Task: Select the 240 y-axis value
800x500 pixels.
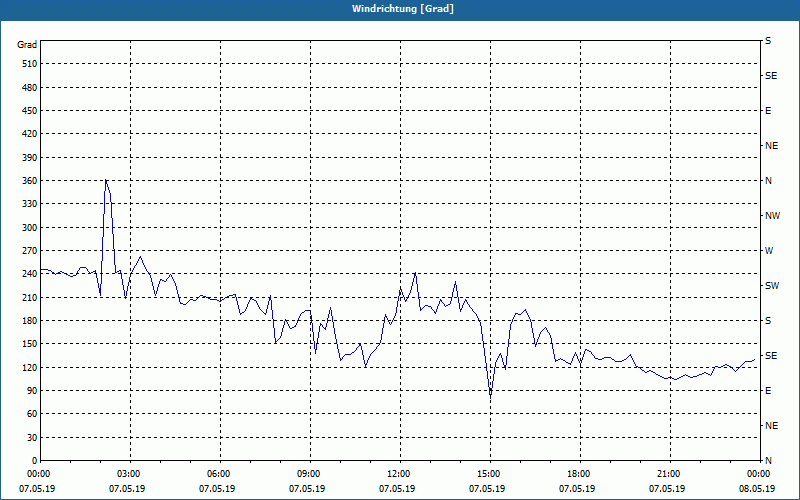Action: pyautogui.click(x=30, y=274)
